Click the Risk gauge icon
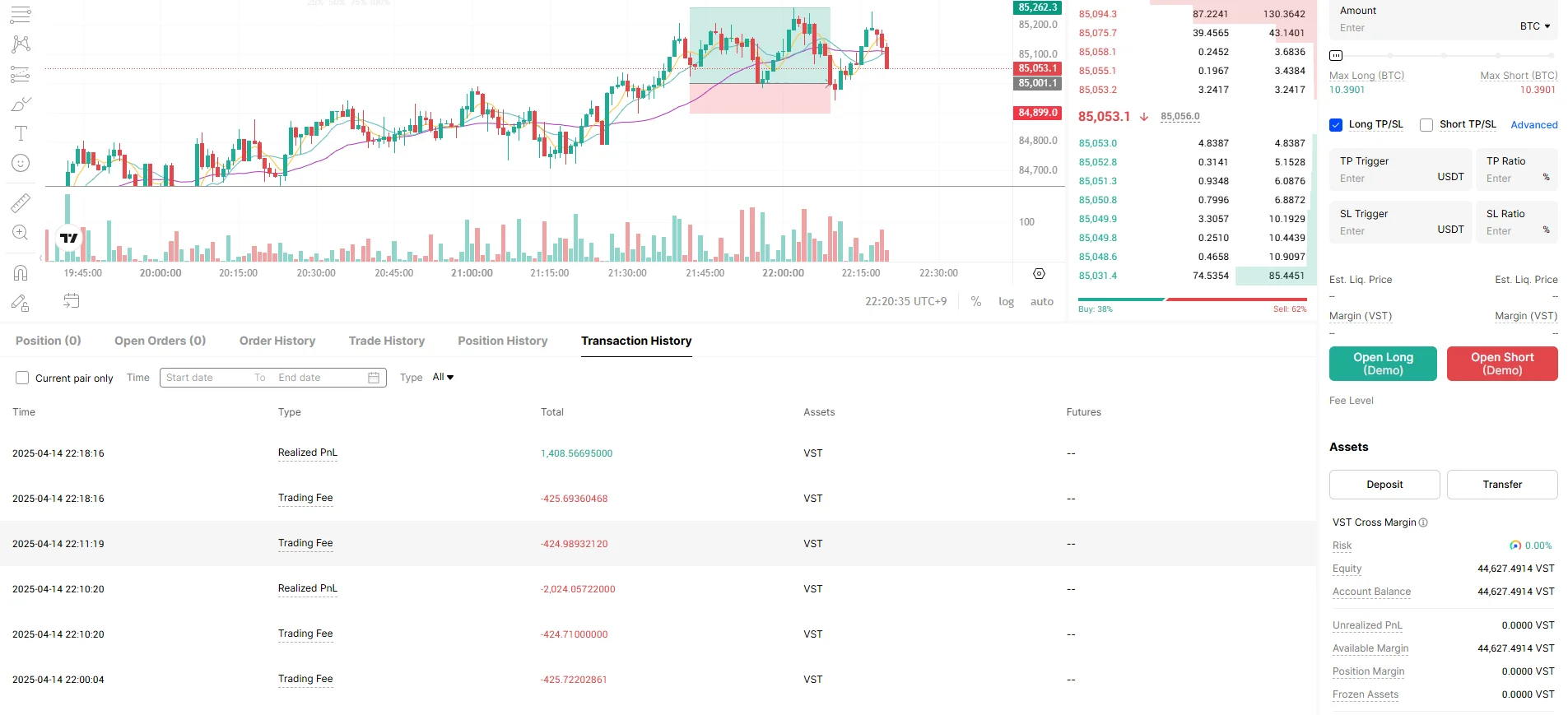The height and width of the screenshot is (715, 1568). (x=1515, y=546)
